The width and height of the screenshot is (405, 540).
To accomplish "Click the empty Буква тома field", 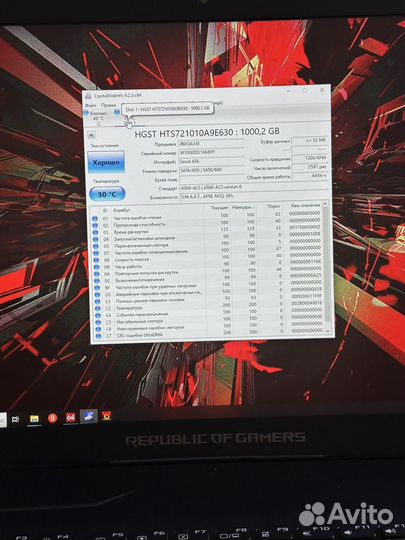I will point(211,179).
